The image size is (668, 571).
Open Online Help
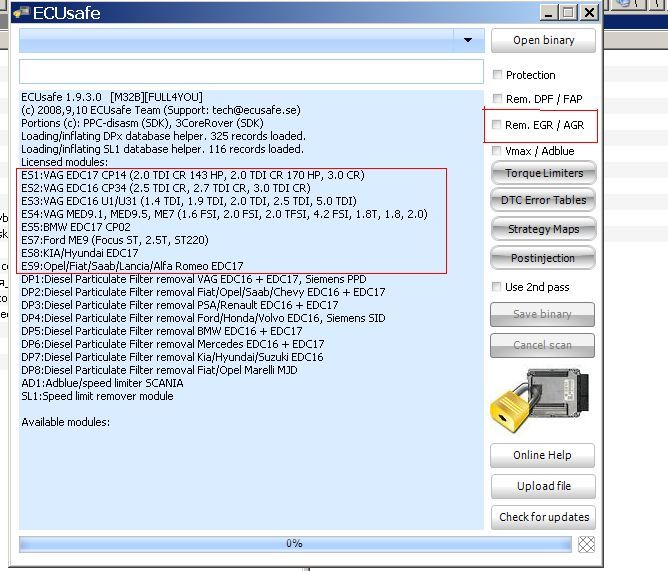542,455
